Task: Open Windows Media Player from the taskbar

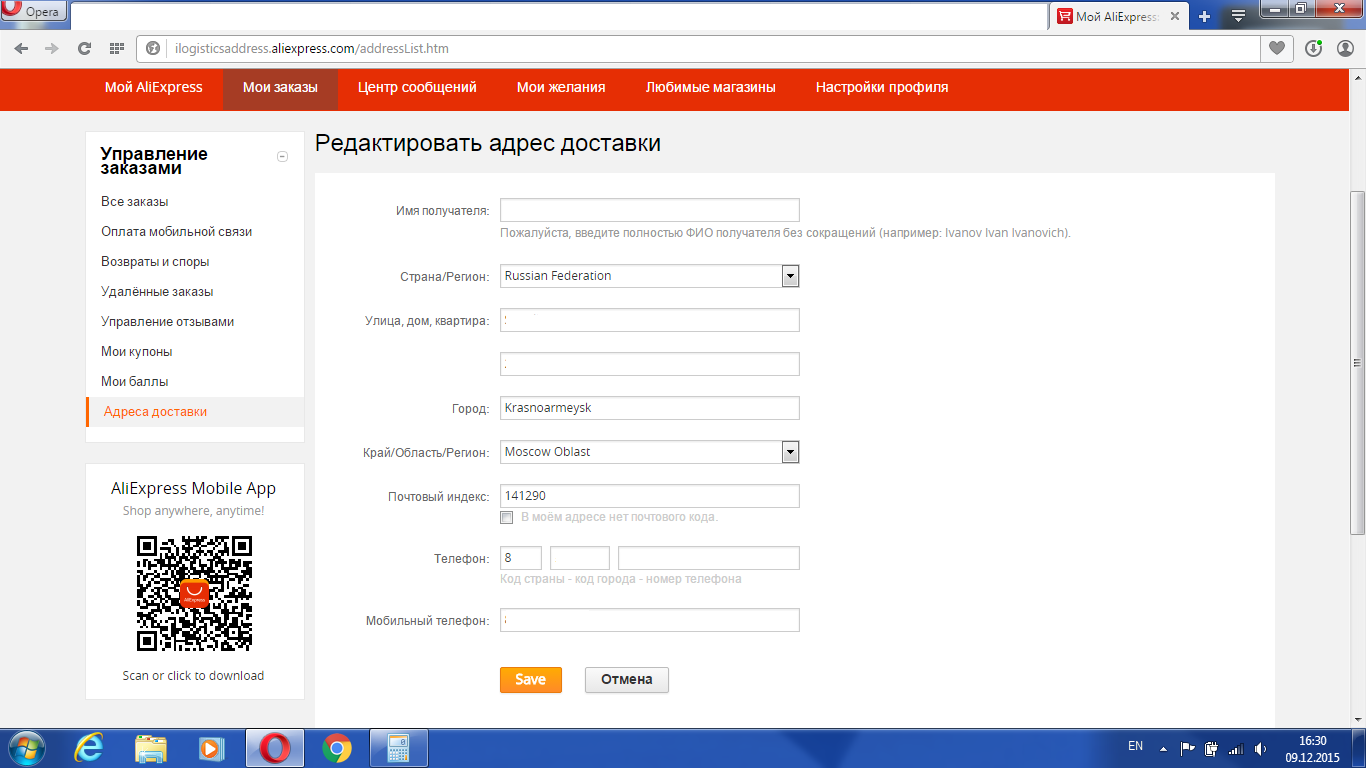Action: [x=211, y=748]
